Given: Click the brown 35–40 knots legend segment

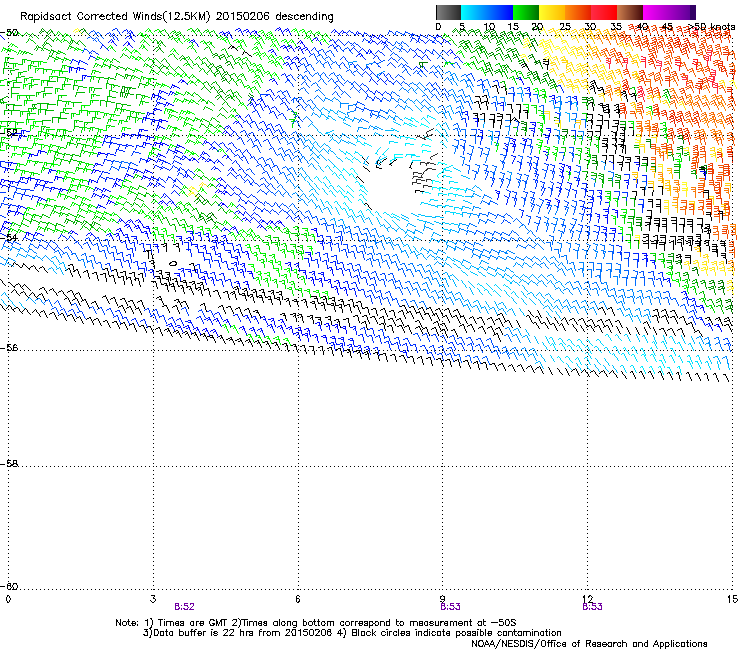Looking at the screenshot, I should (x=630, y=12).
